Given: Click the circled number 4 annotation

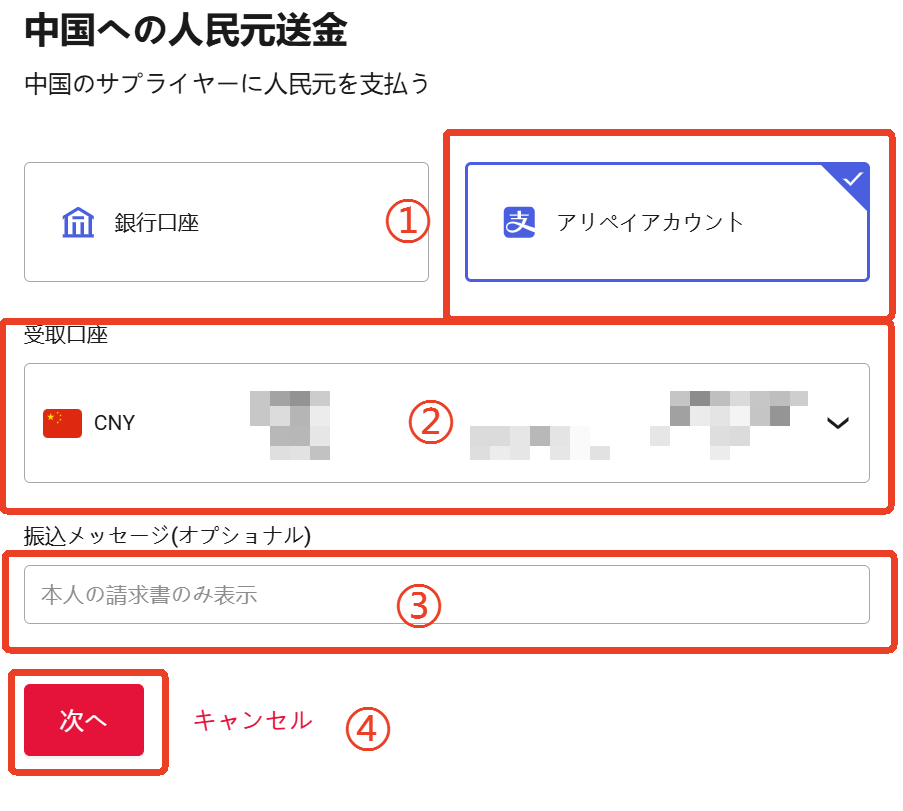Looking at the screenshot, I should tap(368, 729).
